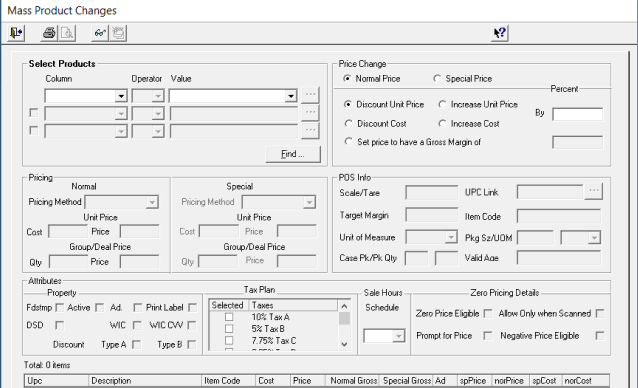Open print preview icon in toolbar
The image size is (638, 388).
tap(67, 33)
